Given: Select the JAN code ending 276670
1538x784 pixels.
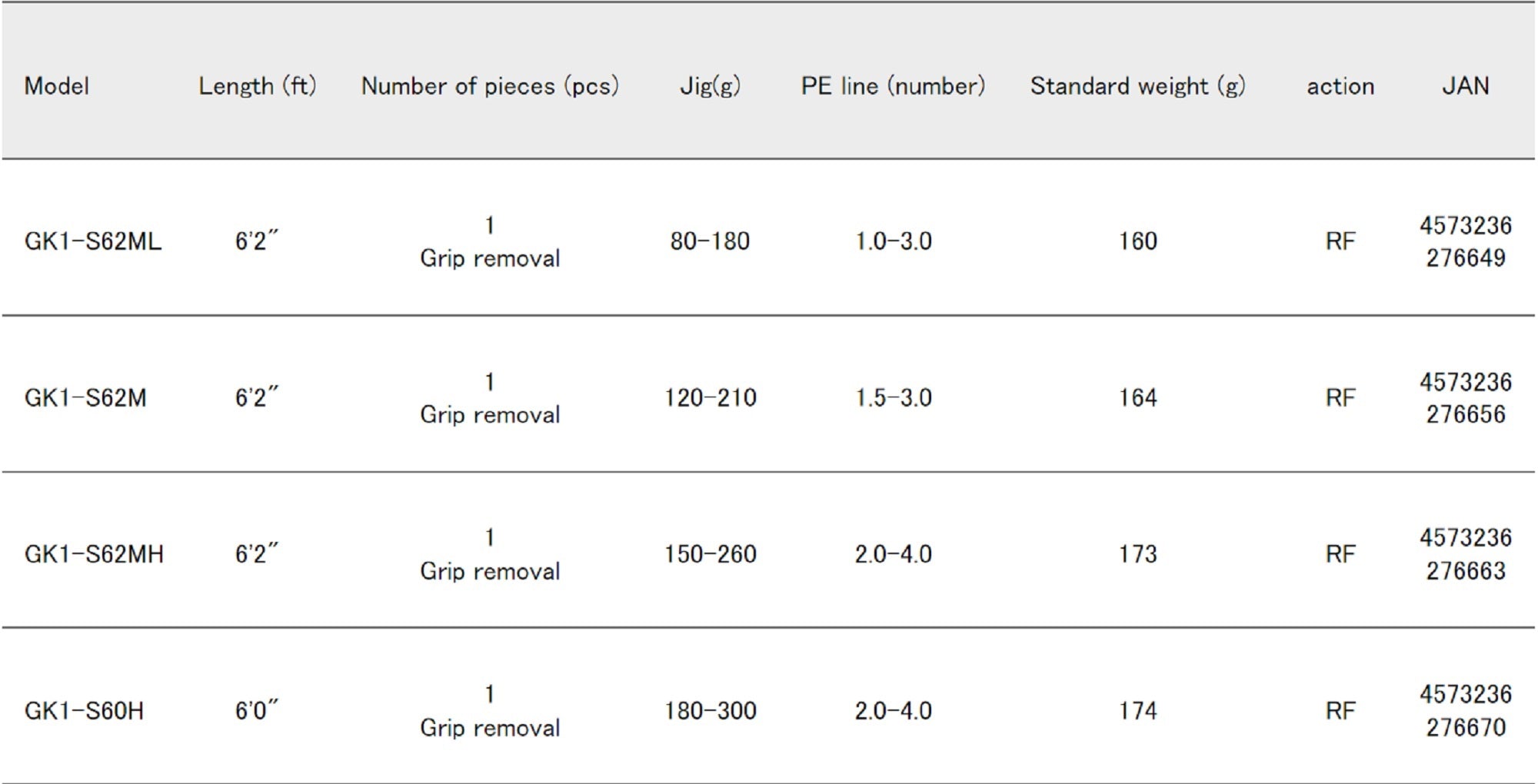Looking at the screenshot, I should [x=1465, y=712].
